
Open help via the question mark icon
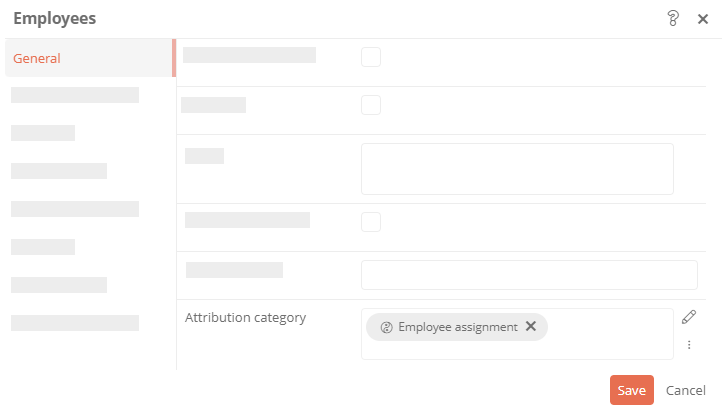[673, 19]
